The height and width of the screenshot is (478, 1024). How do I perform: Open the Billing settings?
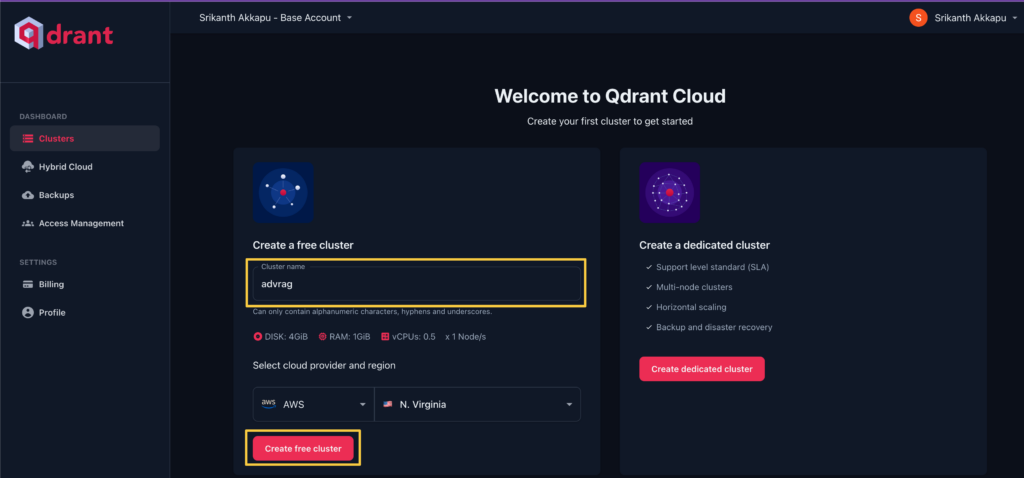coord(85,285)
